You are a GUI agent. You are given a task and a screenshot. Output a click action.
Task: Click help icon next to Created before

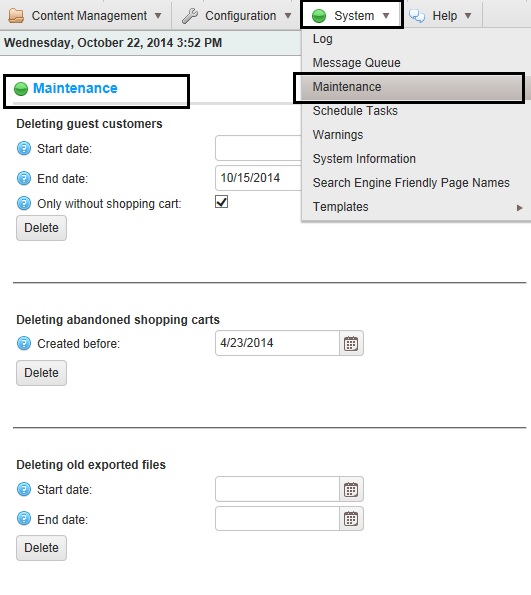(x=24, y=343)
